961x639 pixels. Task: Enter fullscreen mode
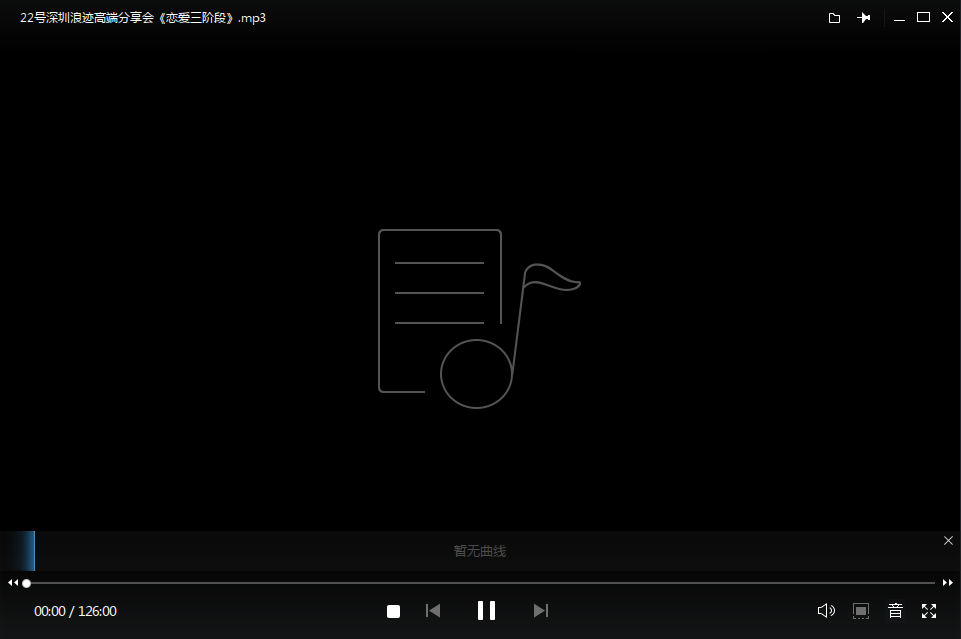tap(929, 611)
